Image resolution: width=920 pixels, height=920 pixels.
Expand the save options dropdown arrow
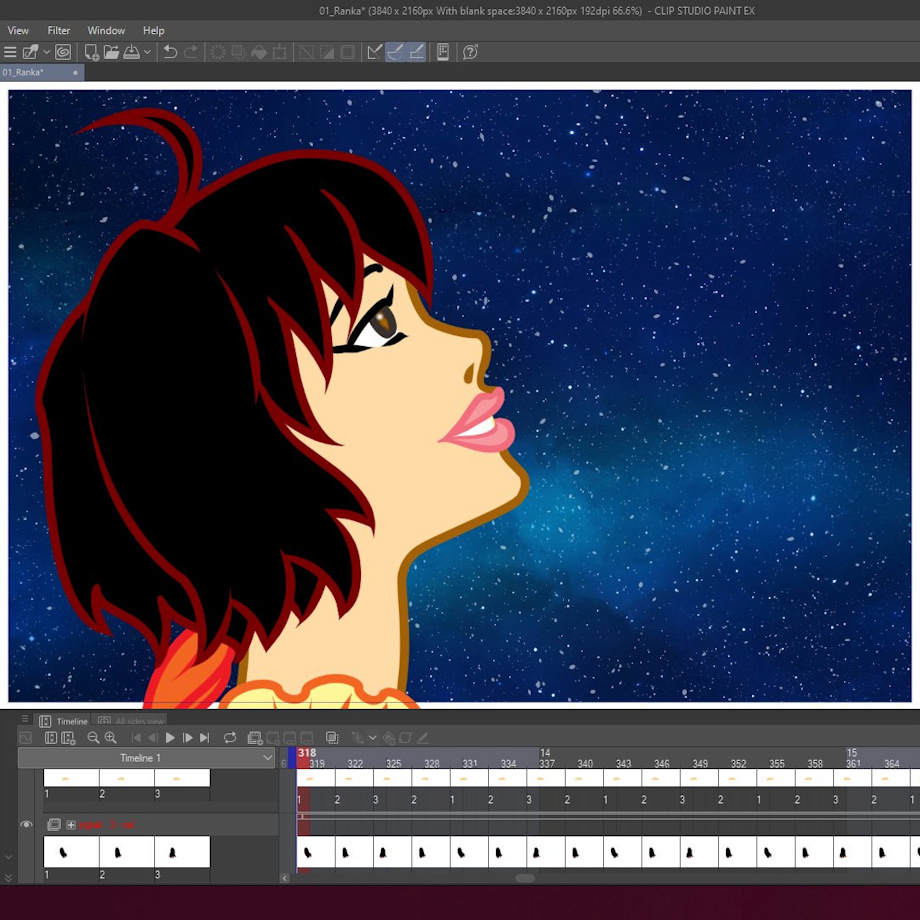click(148, 52)
